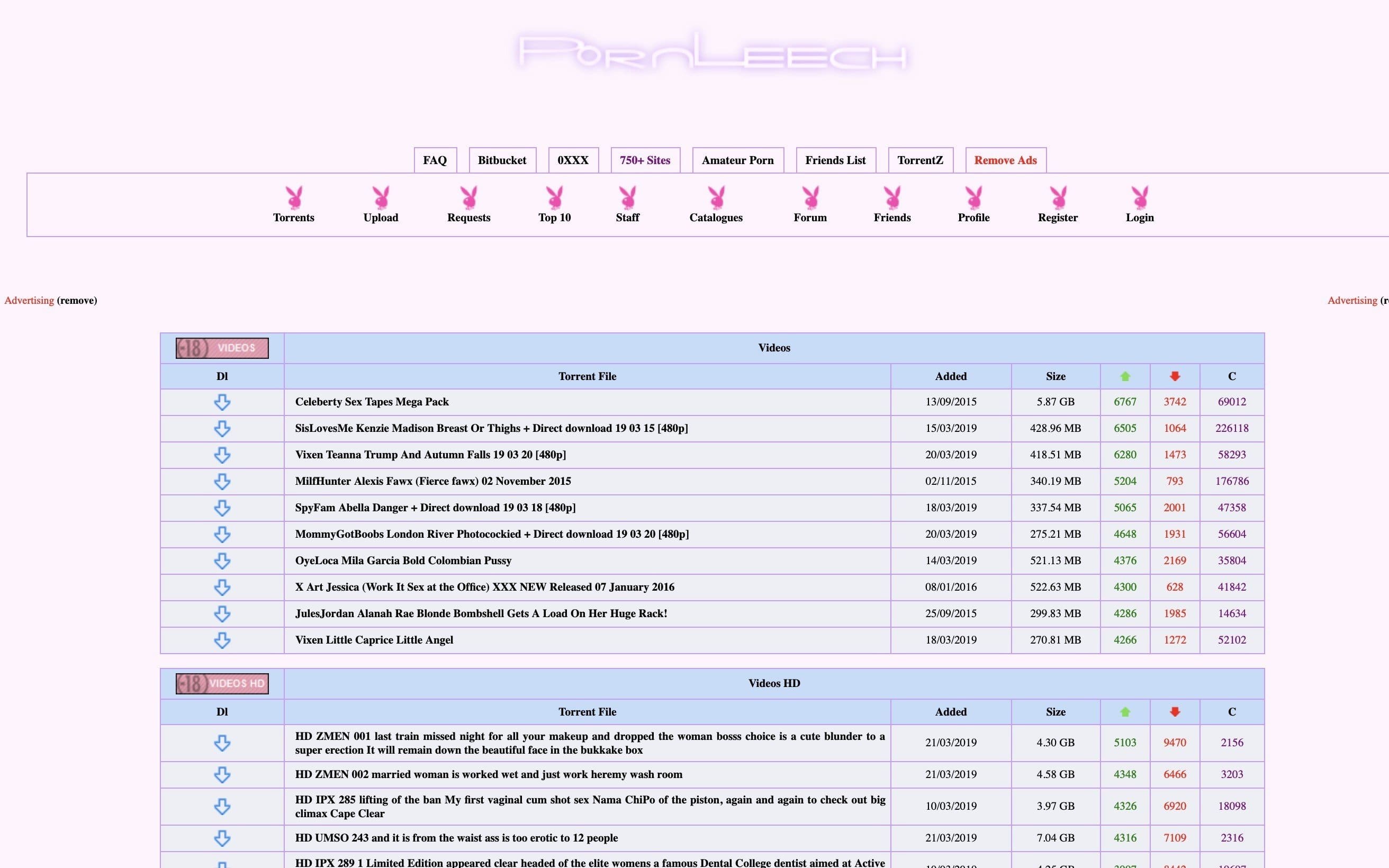Click the seeders count 6767
Screen dimensions: 1389x868
tap(1125, 402)
